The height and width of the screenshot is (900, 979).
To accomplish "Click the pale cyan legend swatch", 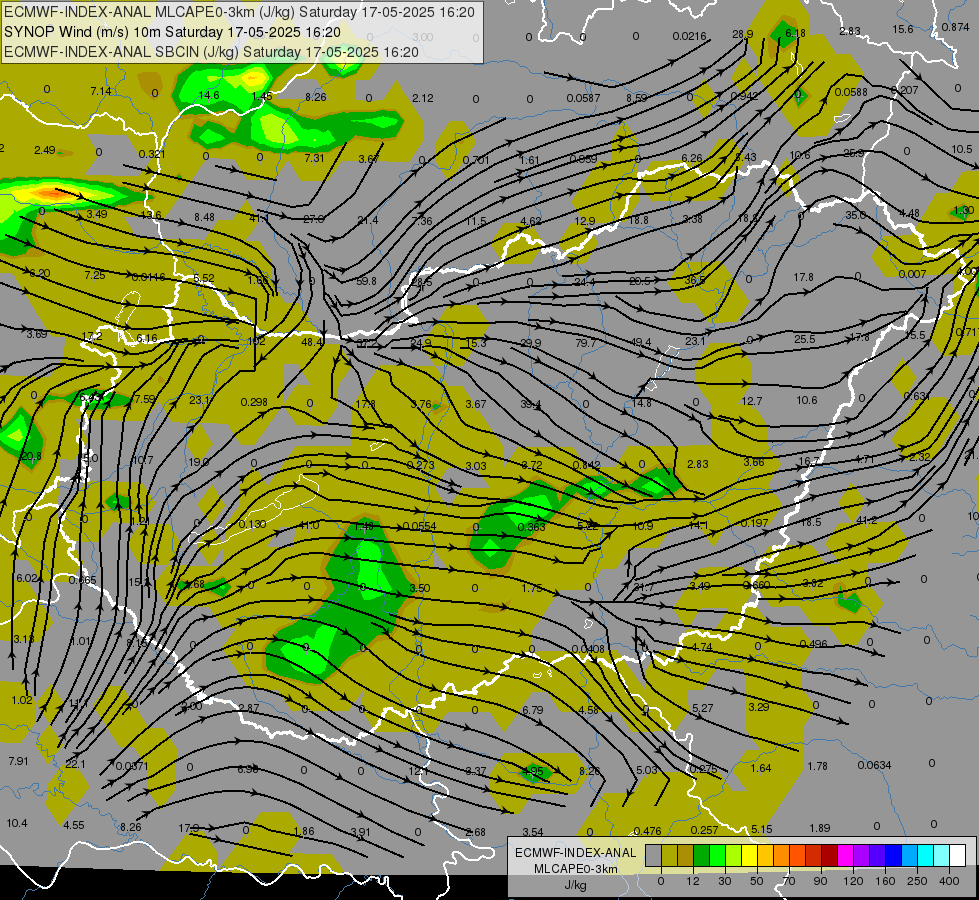I will coord(942,855).
